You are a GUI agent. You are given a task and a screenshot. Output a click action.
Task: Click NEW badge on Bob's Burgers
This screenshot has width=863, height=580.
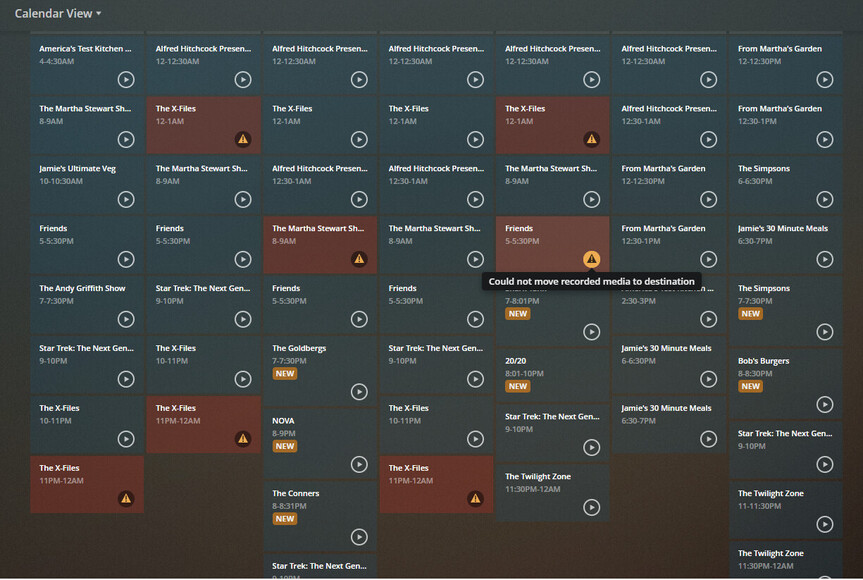tap(751, 386)
